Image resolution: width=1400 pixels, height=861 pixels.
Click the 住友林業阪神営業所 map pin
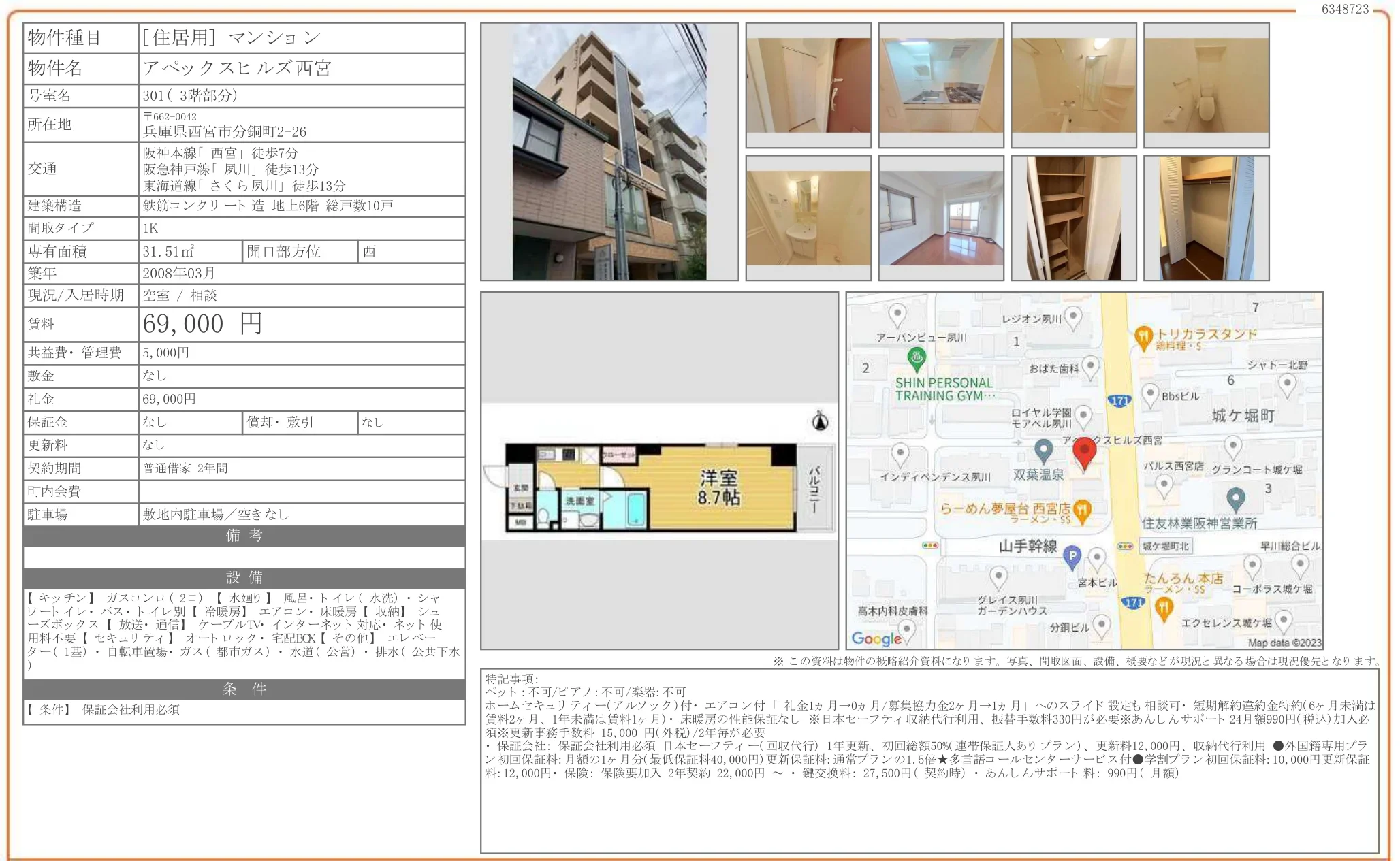(1235, 499)
